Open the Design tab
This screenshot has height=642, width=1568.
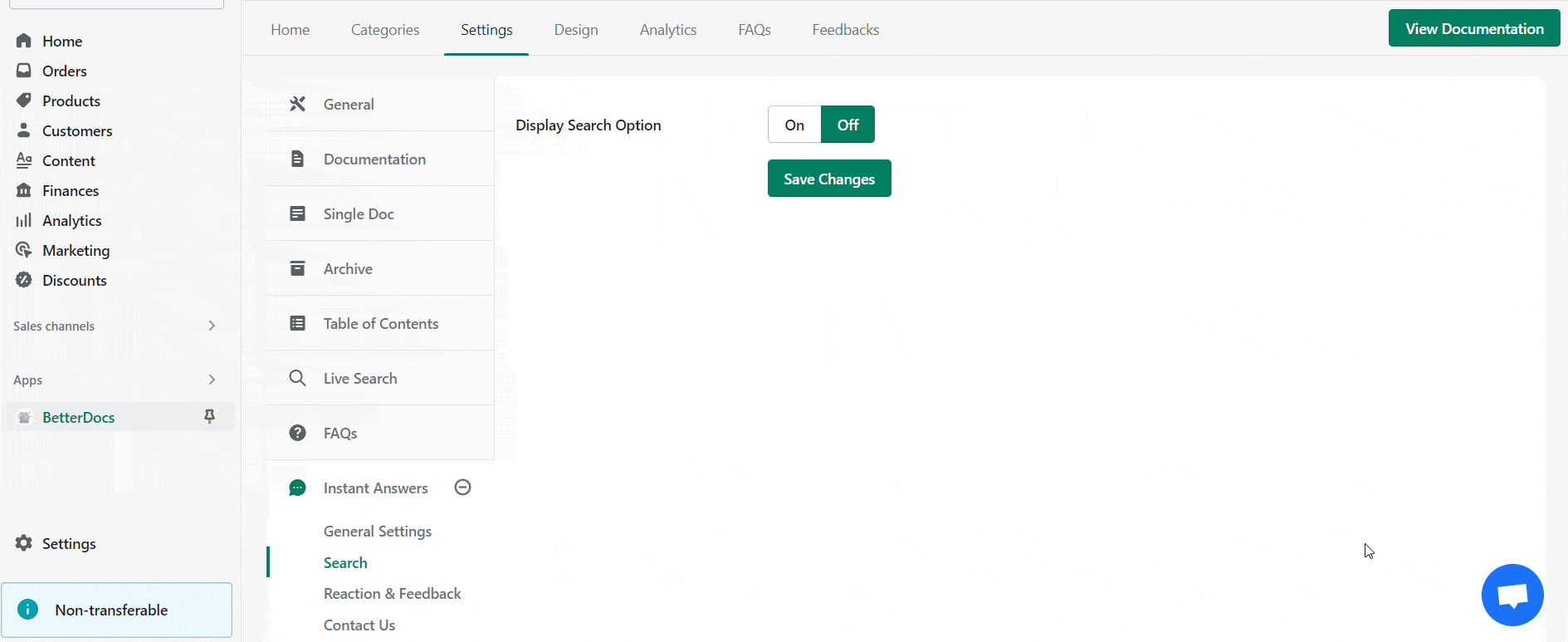576,30
